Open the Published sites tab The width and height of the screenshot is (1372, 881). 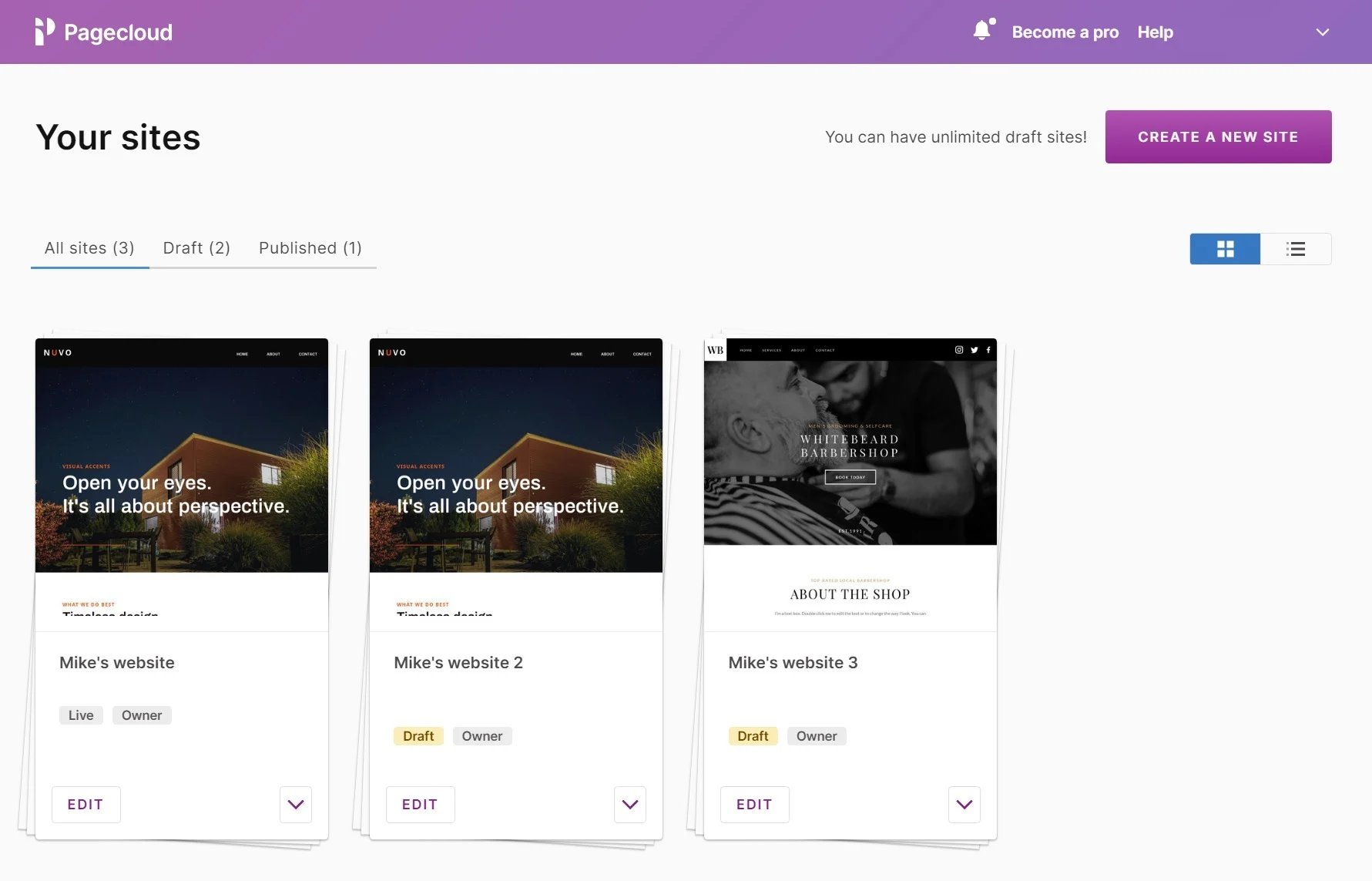point(310,247)
